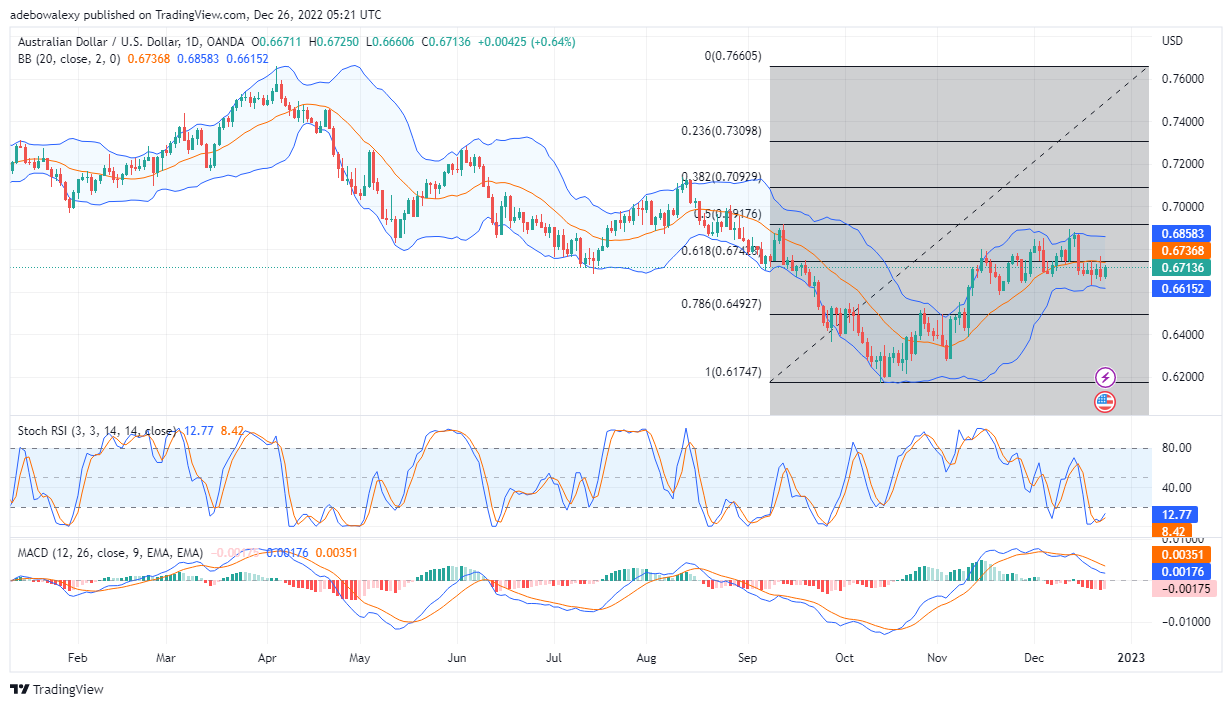Viewport: 1232px width, 707px height.
Task: Select the orange 0.67368 basis price label
Action: (x=1180, y=250)
